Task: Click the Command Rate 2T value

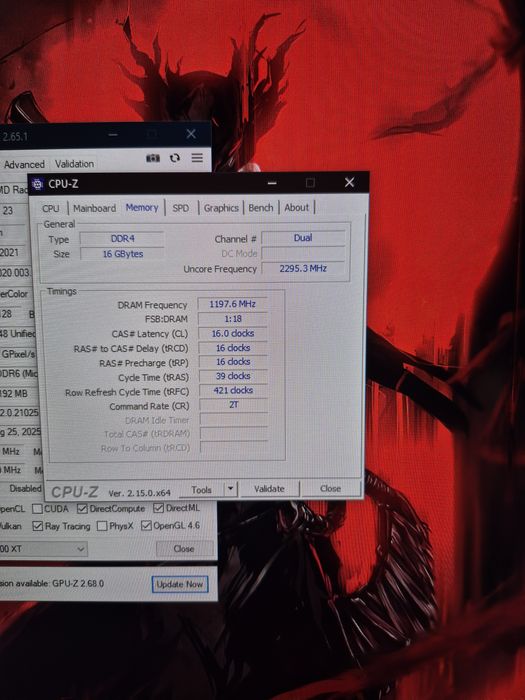Action: (x=233, y=405)
